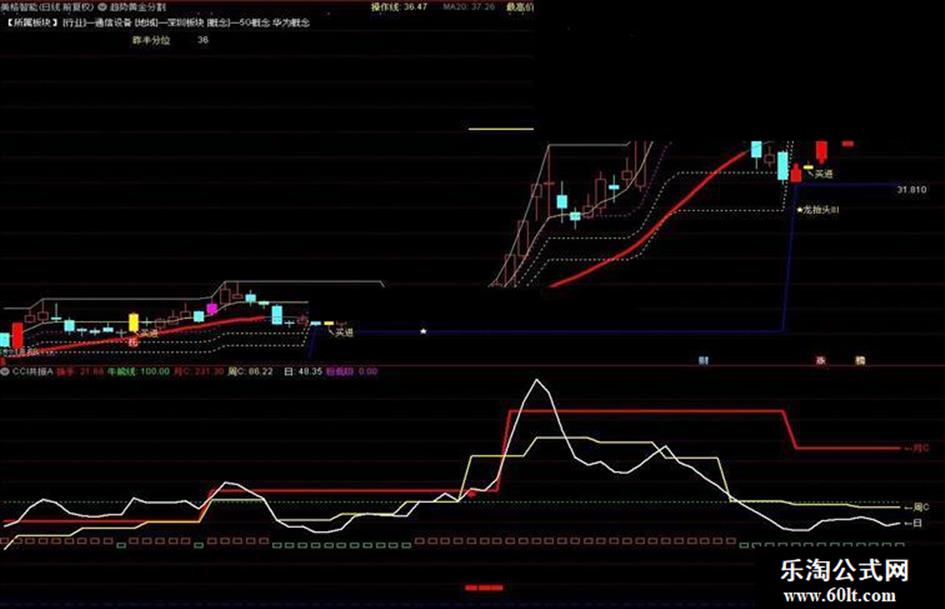The image size is (945, 609).
Task: Click the 31.810 price label
Action: [x=911, y=189]
